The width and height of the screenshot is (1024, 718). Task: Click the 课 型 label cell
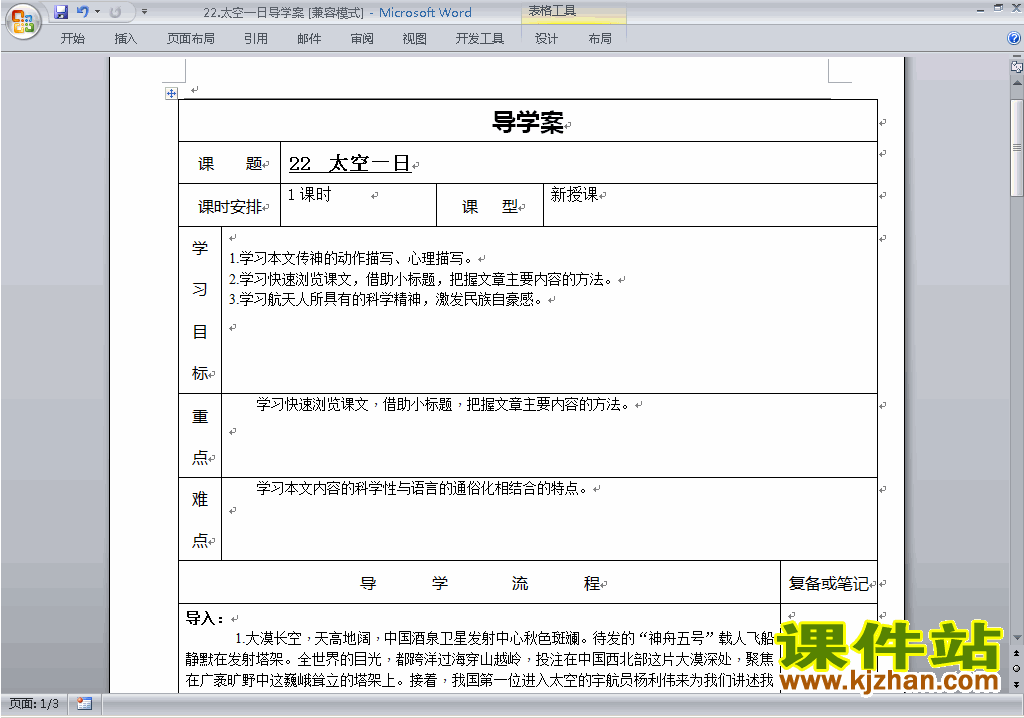tap(490, 206)
